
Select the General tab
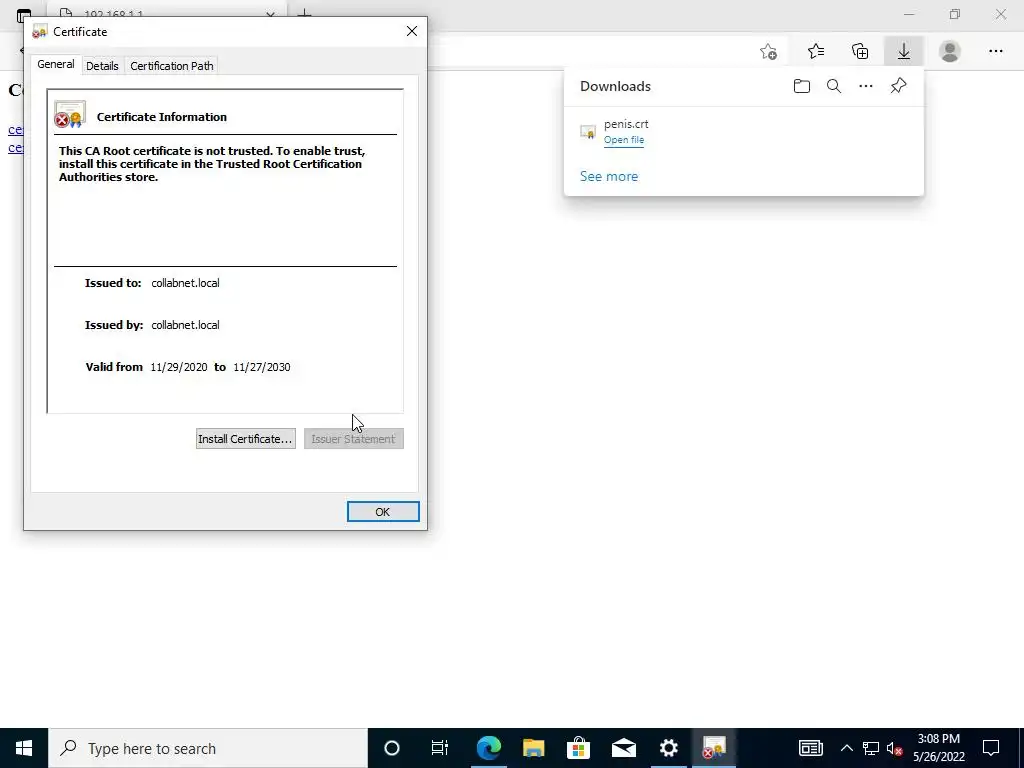(x=56, y=64)
